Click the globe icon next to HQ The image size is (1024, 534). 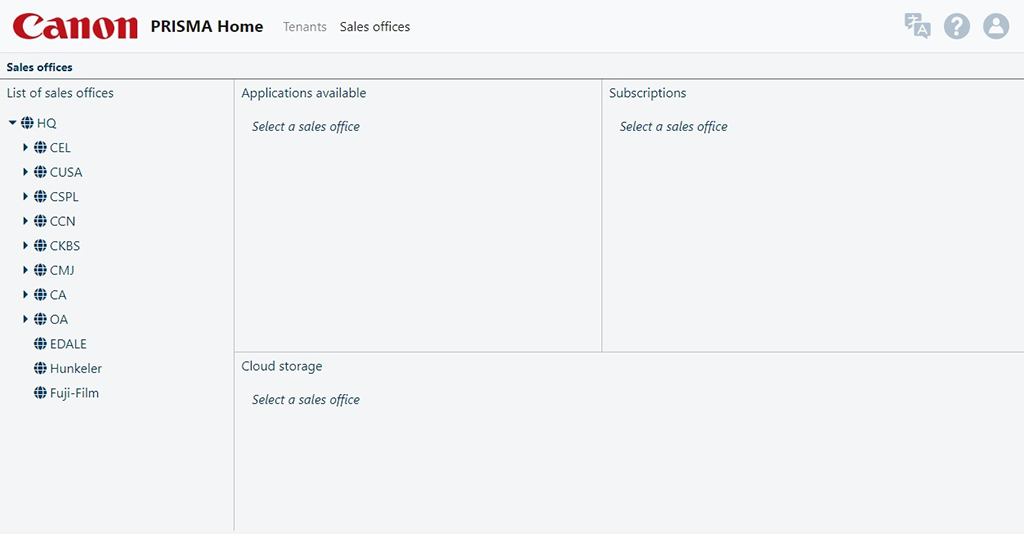pos(28,123)
